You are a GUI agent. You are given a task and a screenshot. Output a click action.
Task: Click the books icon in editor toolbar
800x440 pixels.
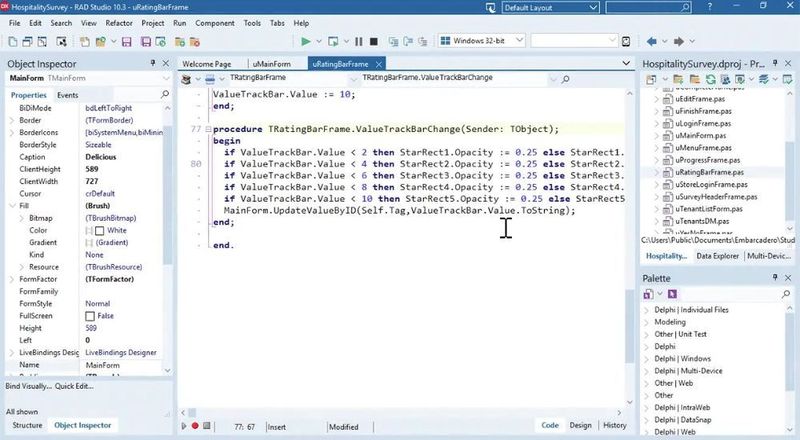186,79
